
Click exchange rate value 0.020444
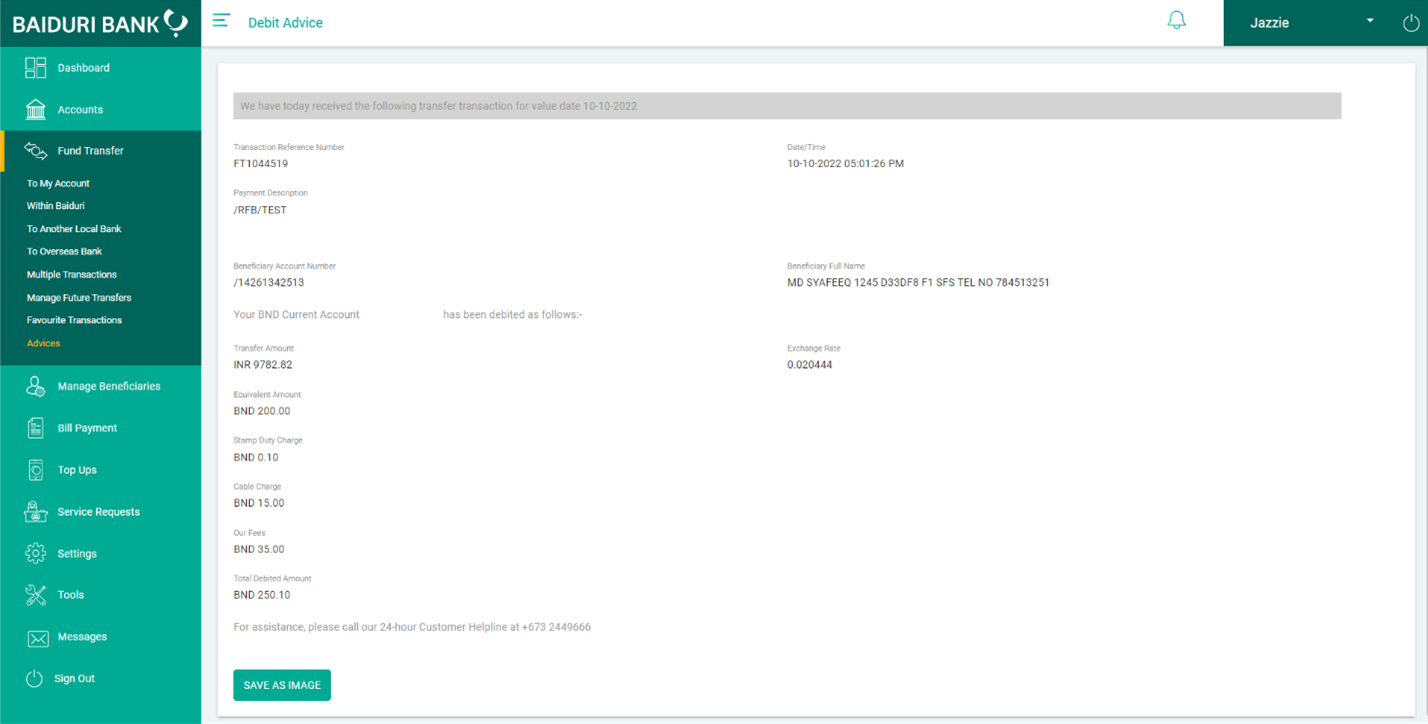(x=809, y=365)
